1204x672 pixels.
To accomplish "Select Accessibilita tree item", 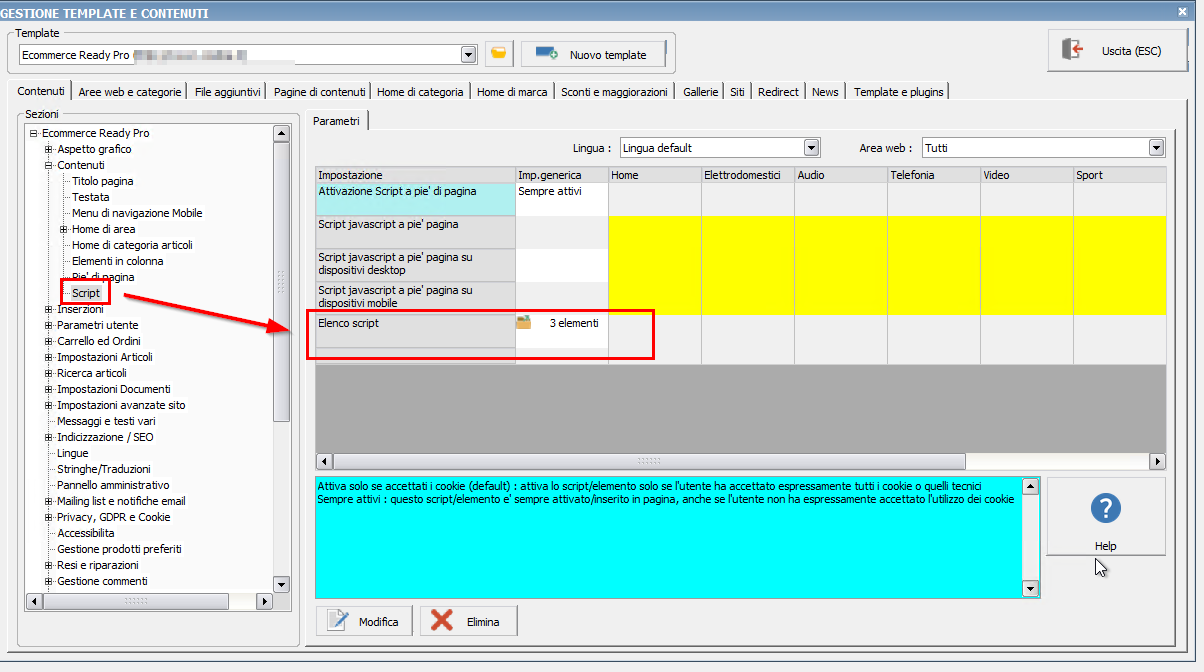I will tap(86, 533).
